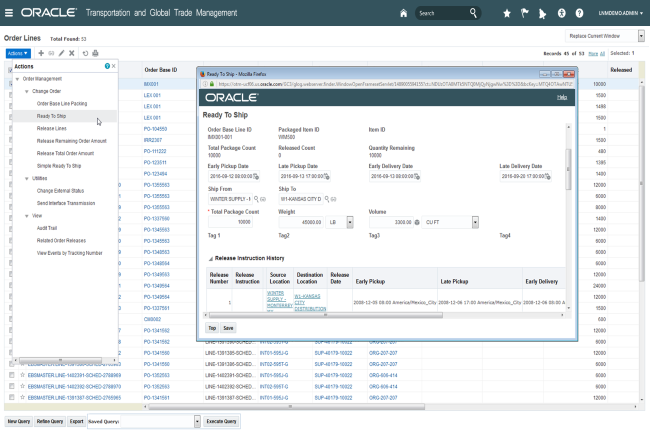Click the magnifier icon in the header search

[x=473, y=13]
